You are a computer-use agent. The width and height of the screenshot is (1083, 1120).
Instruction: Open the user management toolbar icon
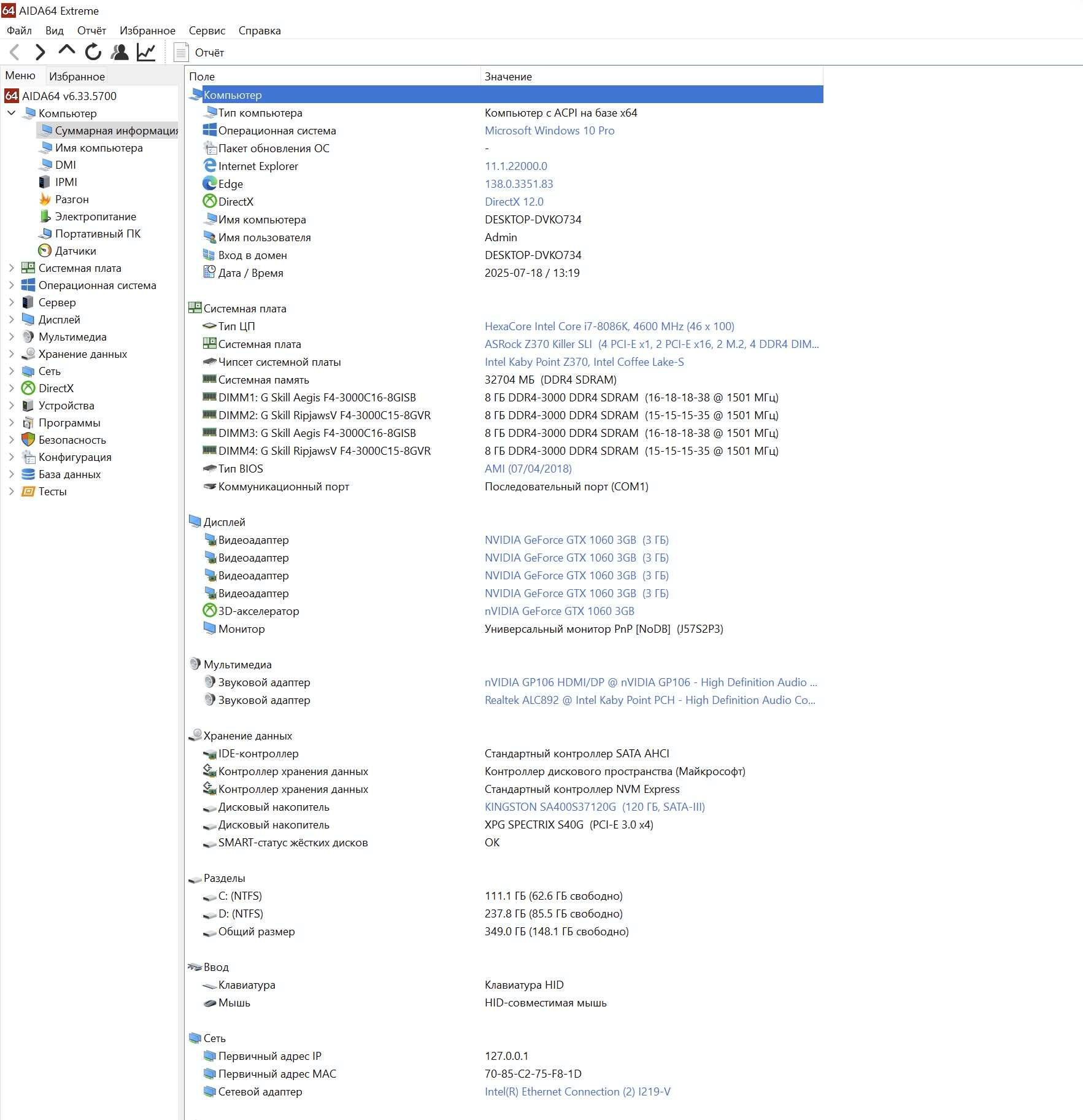[x=120, y=52]
